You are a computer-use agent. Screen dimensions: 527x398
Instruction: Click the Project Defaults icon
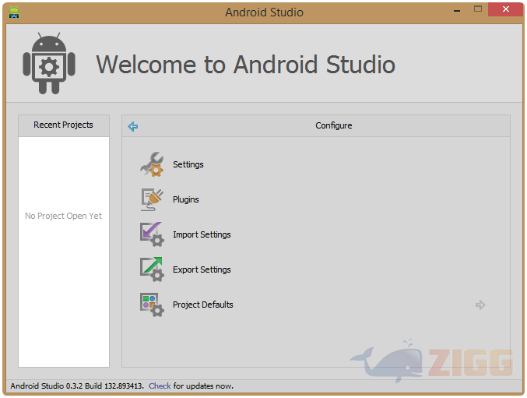[152, 305]
